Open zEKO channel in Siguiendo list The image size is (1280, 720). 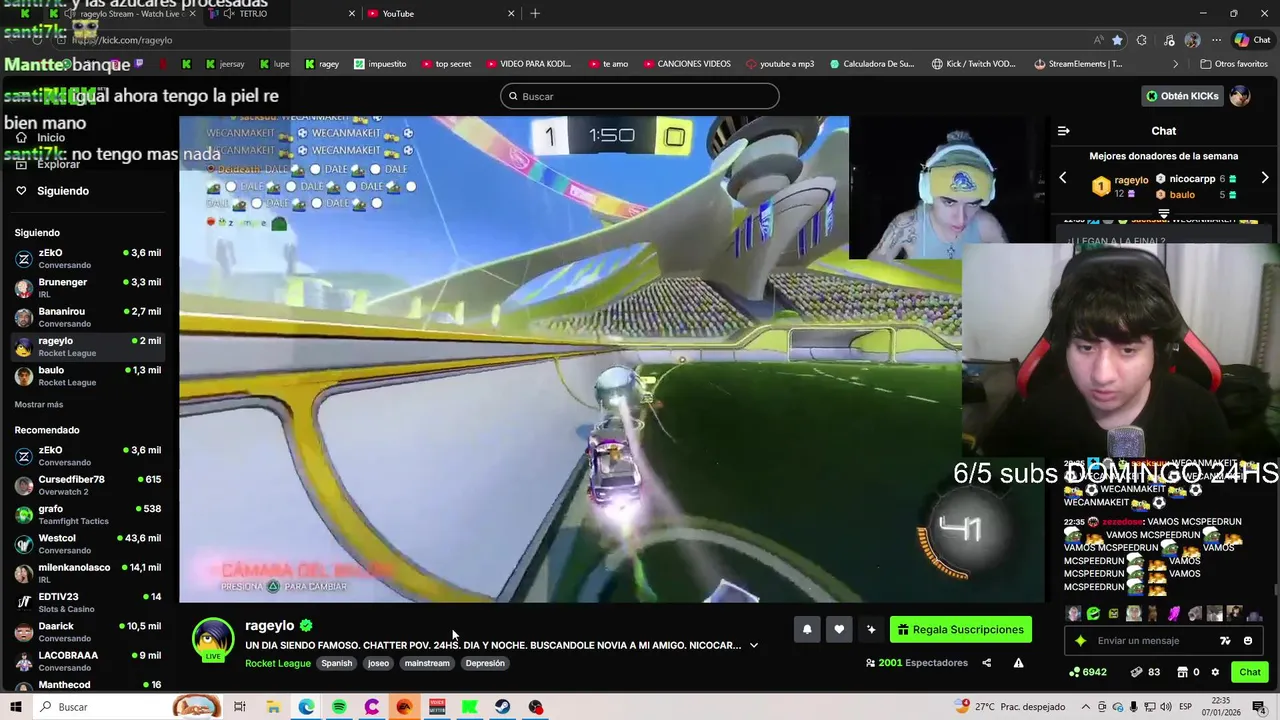[x=88, y=258]
